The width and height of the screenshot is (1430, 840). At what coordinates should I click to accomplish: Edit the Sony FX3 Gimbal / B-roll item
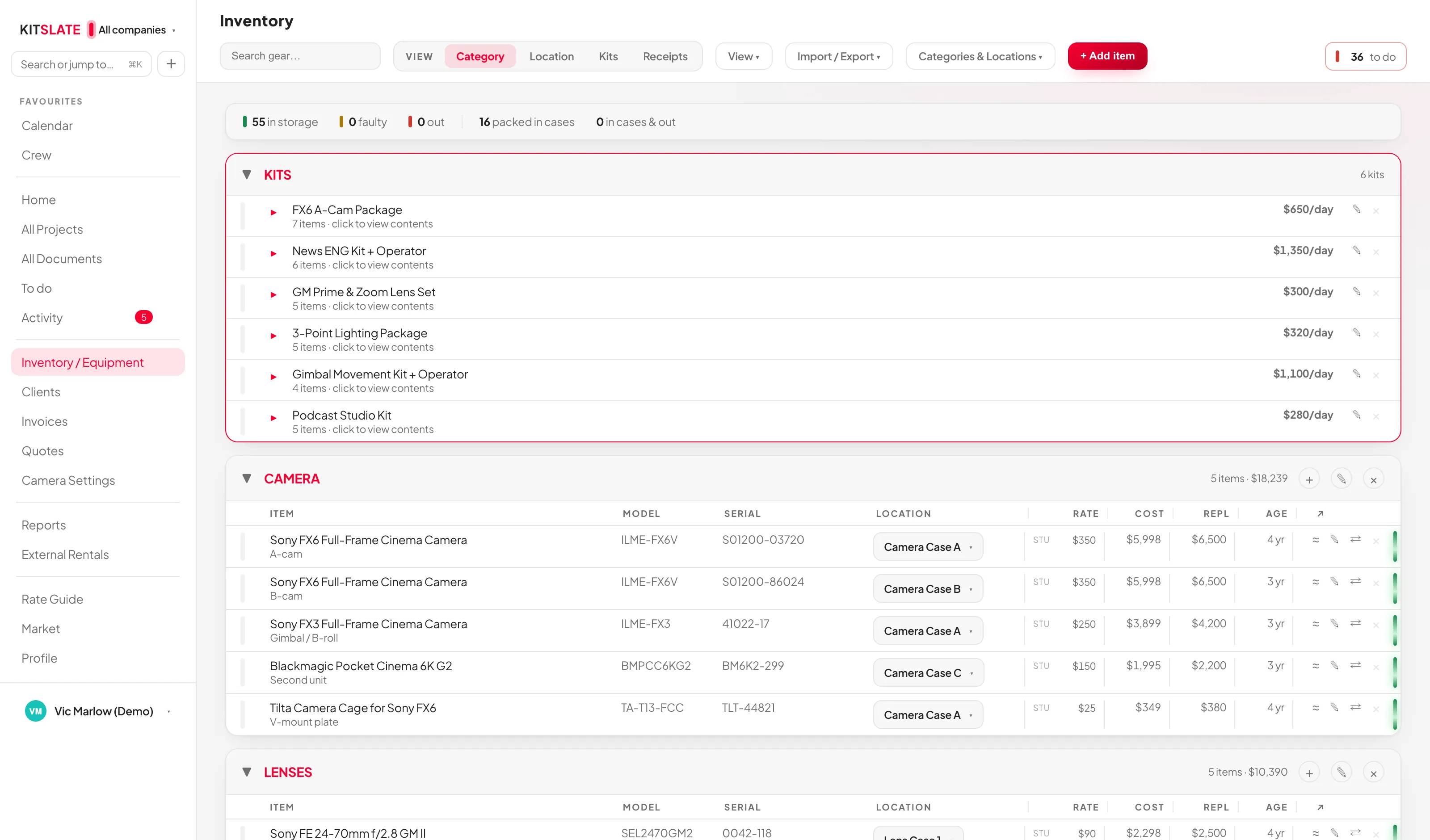click(x=1335, y=624)
